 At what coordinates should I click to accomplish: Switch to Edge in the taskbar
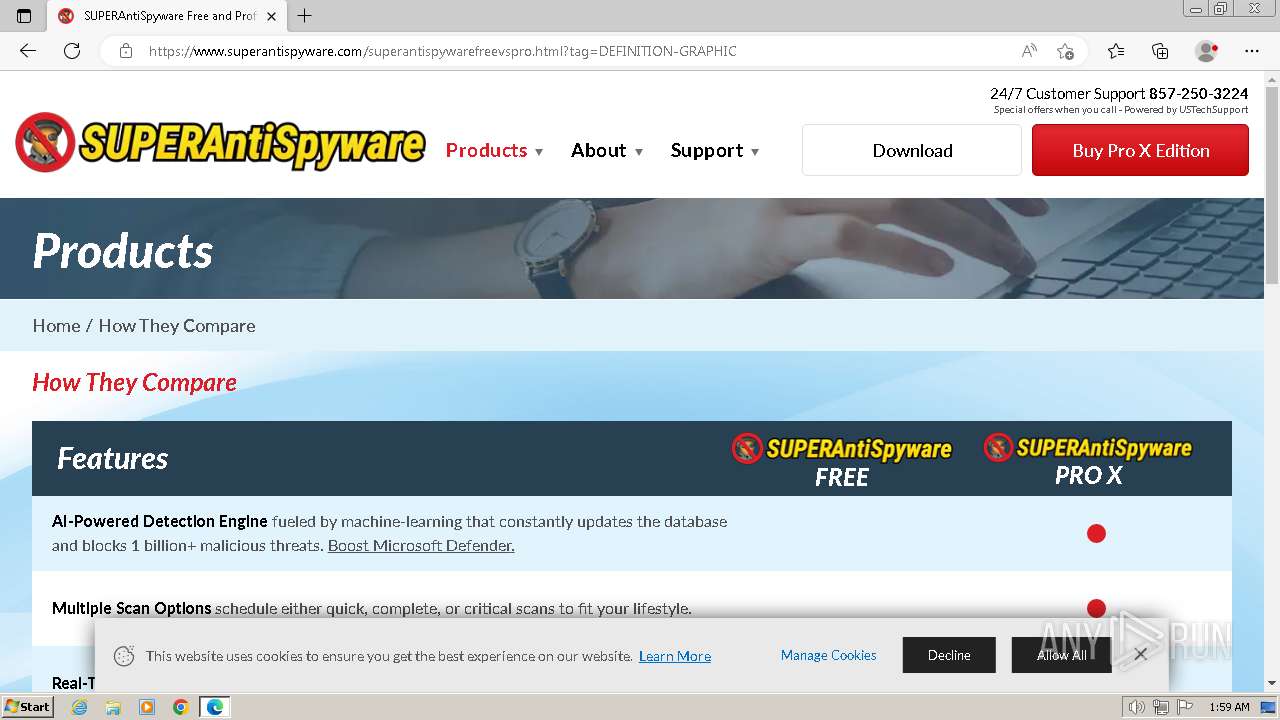pyautogui.click(x=215, y=707)
